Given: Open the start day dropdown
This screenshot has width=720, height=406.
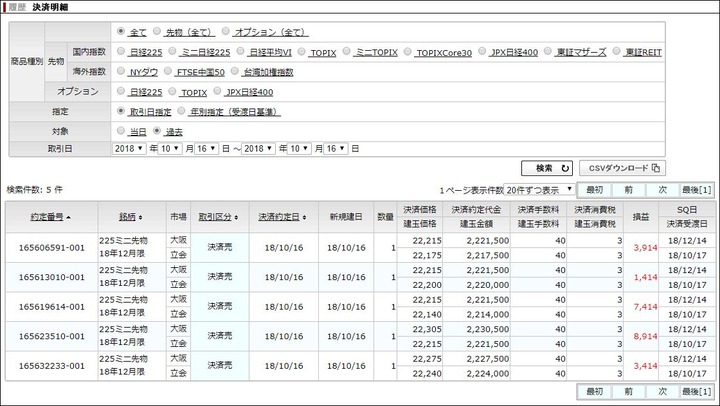Looking at the screenshot, I should 206,149.
